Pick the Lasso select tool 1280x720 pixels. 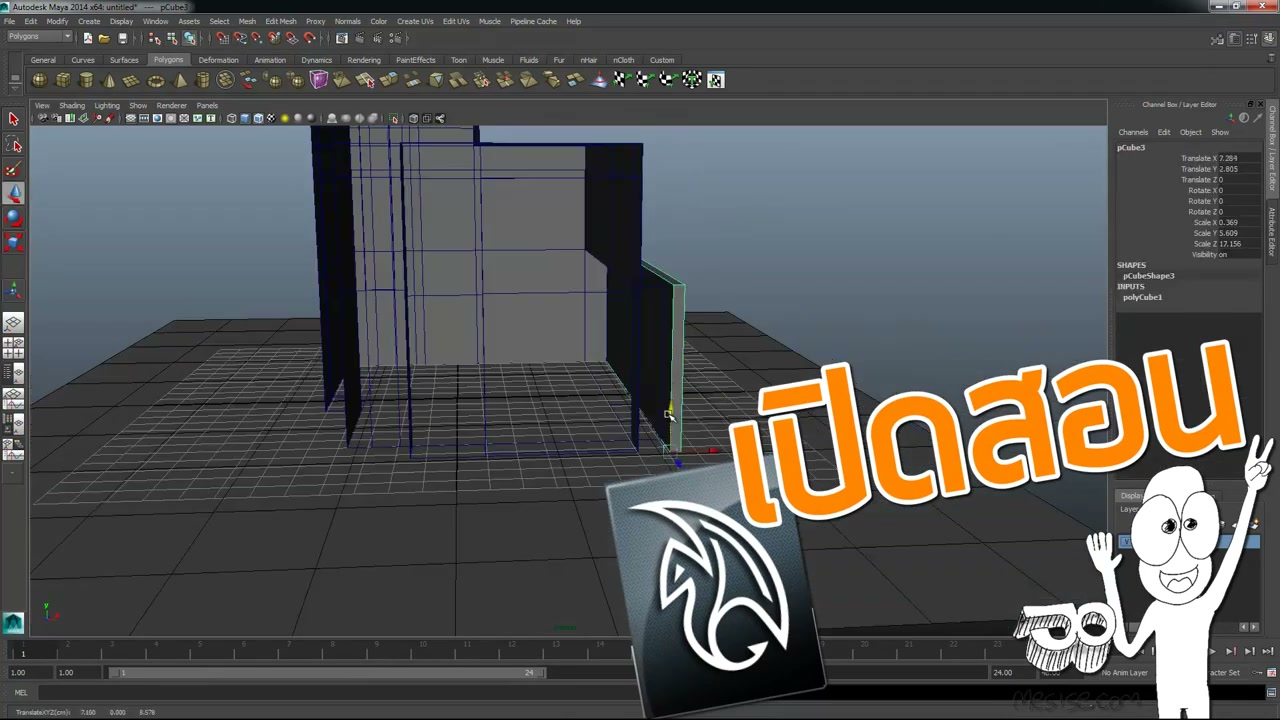point(13,145)
